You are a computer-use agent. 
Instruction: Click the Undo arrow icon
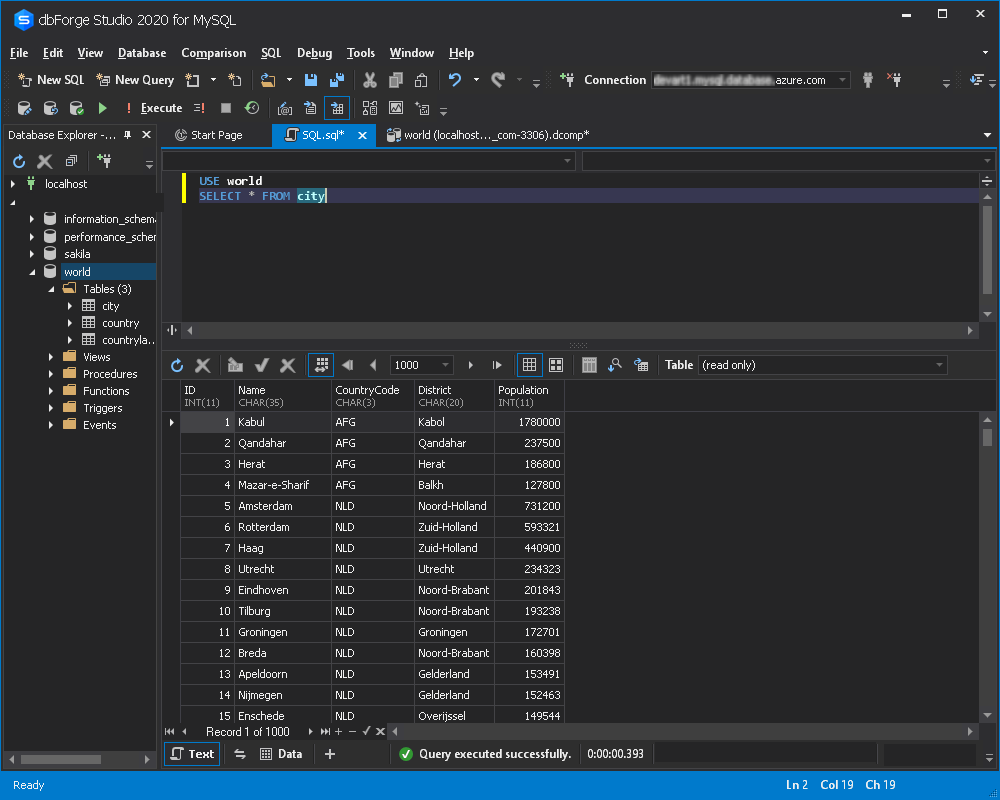click(x=455, y=80)
